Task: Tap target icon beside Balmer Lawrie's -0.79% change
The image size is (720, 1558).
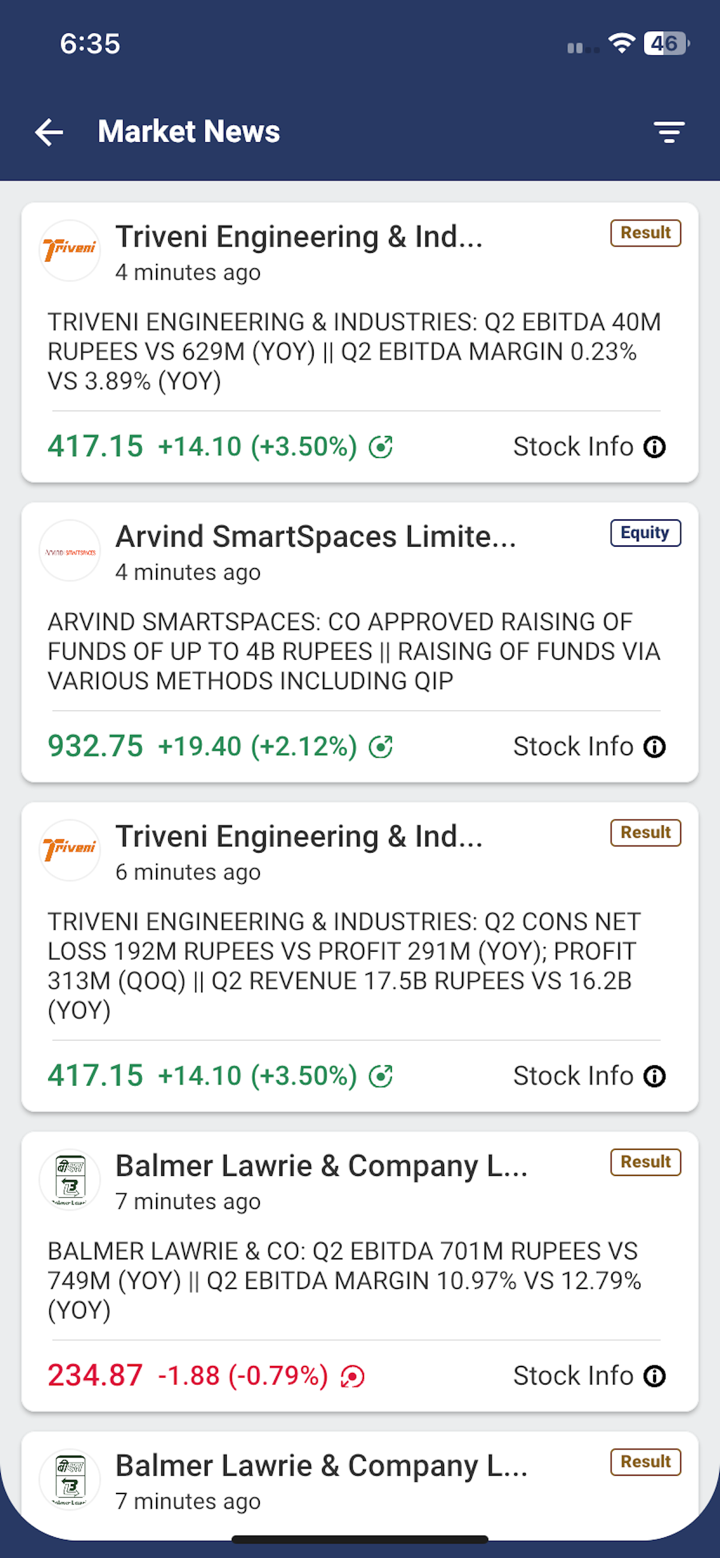Action: tap(352, 1377)
